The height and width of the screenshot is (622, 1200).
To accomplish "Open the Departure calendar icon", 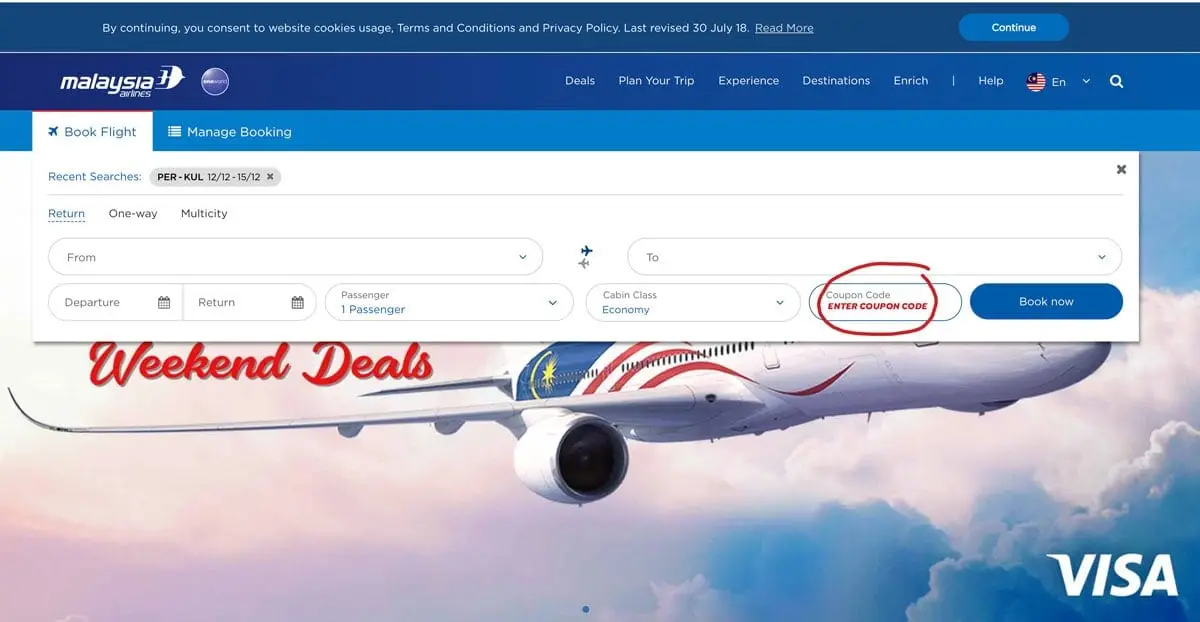I will click(164, 302).
